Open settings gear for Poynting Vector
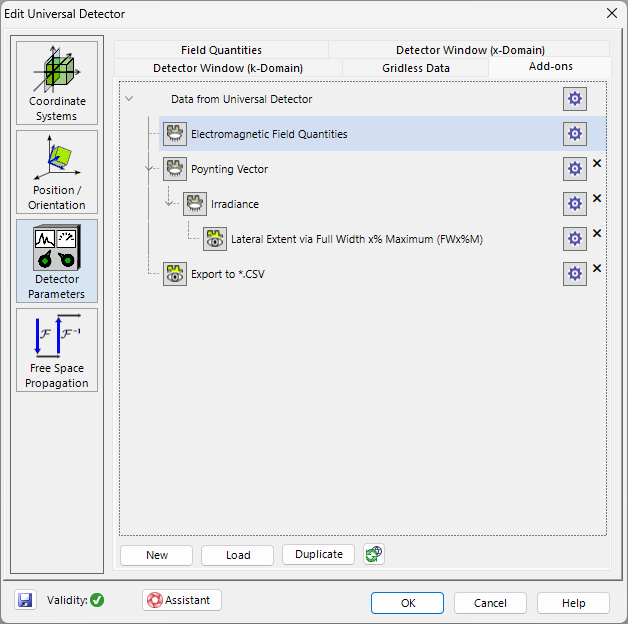The image size is (628, 624). coord(575,169)
